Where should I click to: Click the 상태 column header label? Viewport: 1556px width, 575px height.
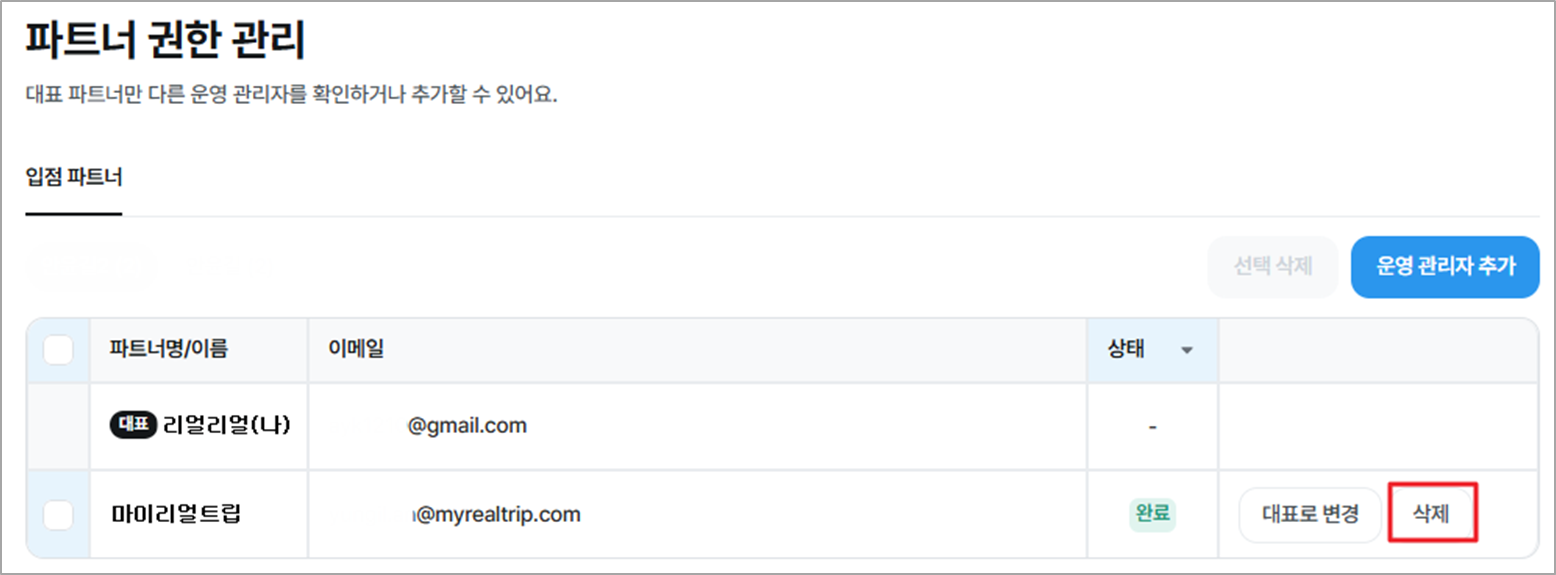[1126, 350]
